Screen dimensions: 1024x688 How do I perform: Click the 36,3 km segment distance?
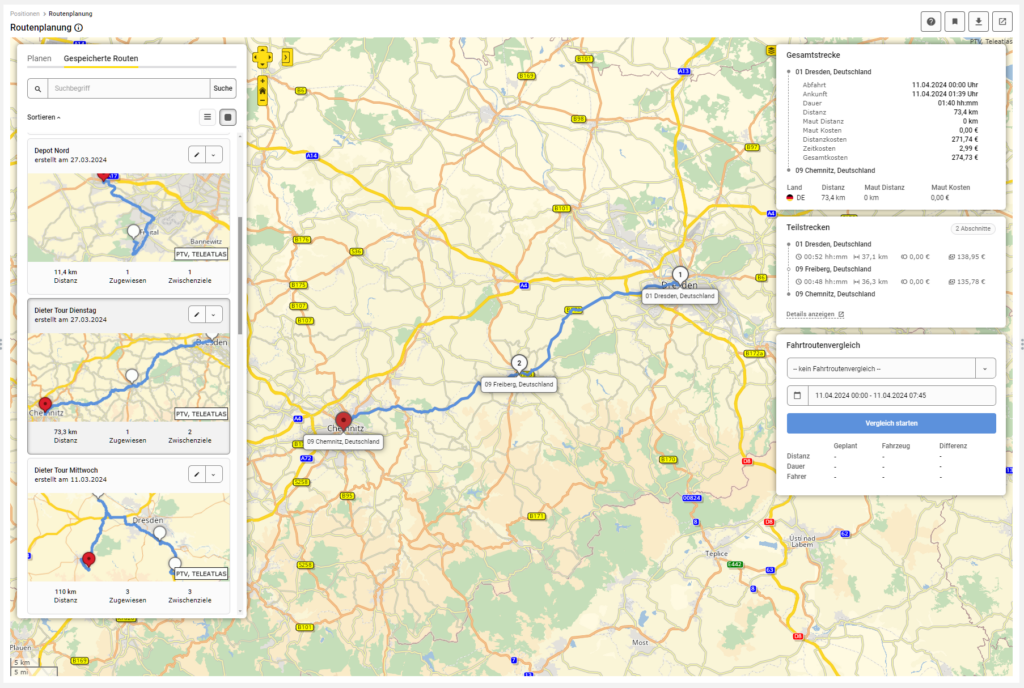(x=875, y=282)
